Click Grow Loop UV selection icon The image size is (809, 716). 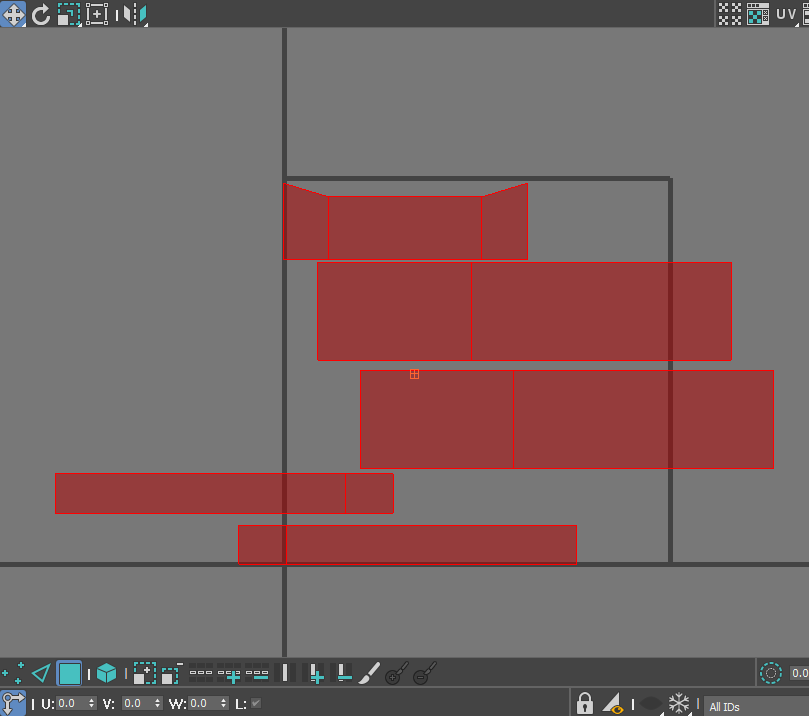click(229, 673)
